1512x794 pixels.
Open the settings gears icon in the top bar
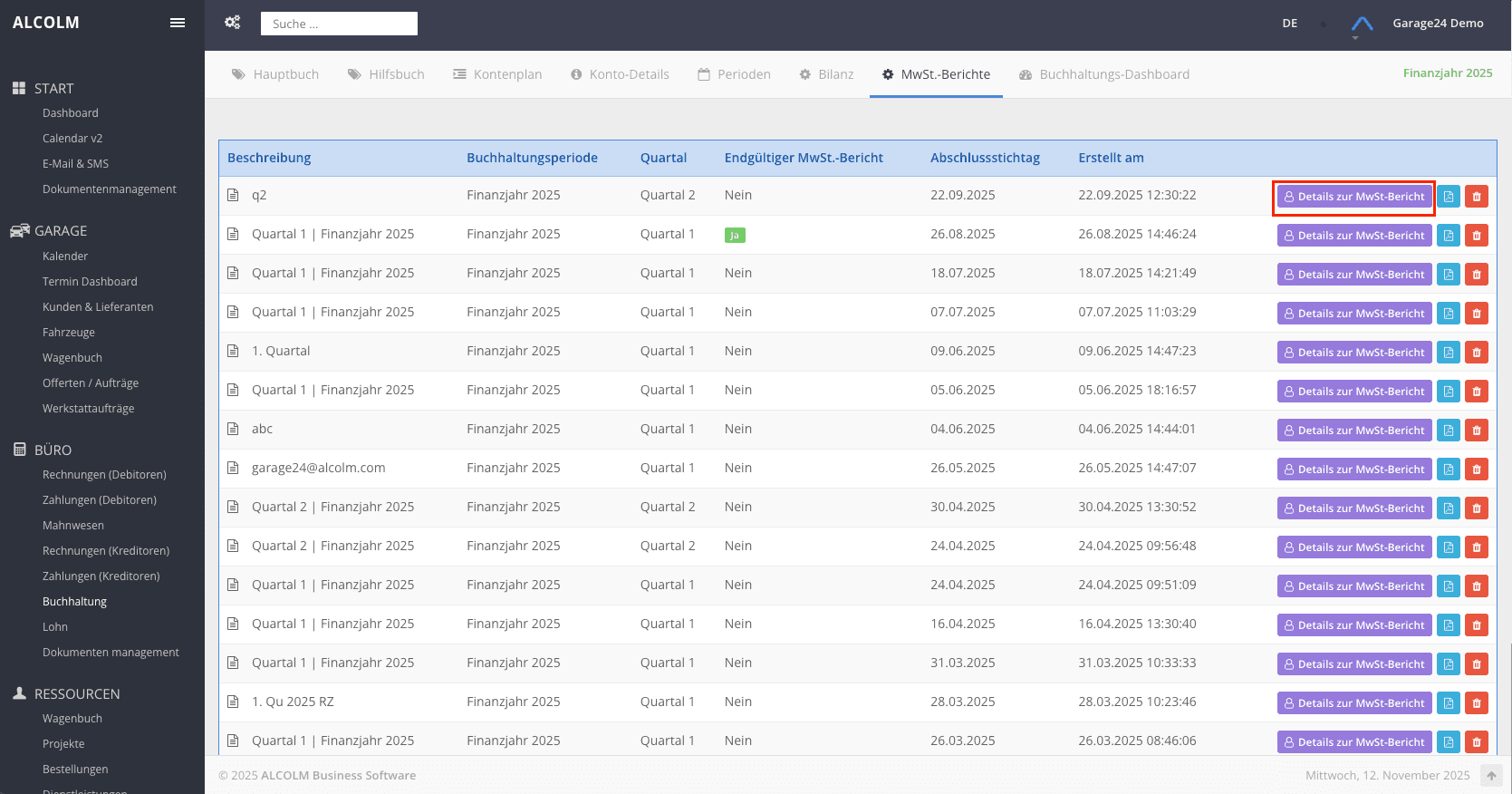[x=233, y=23]
